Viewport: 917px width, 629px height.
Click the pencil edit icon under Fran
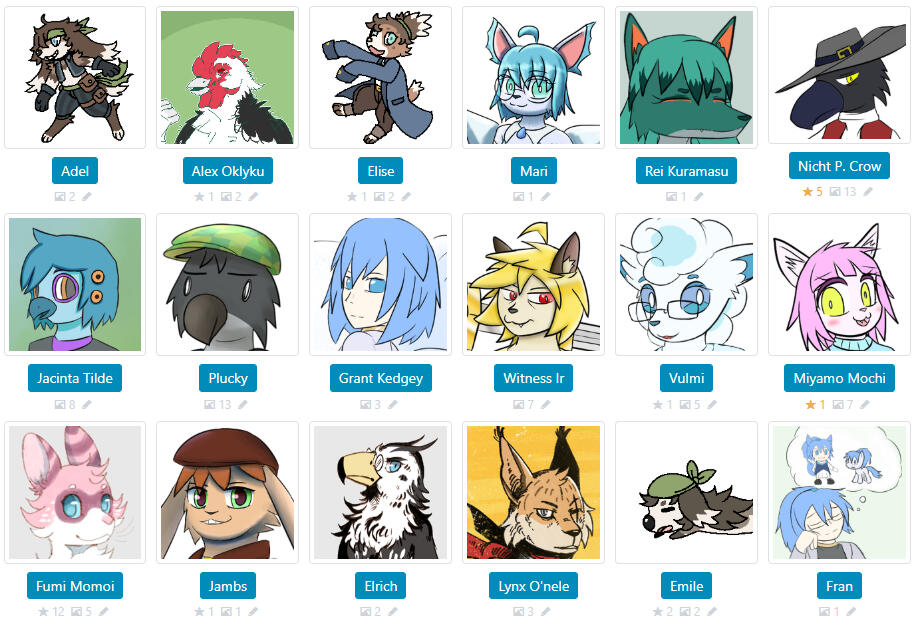click(x=851, y=612)
